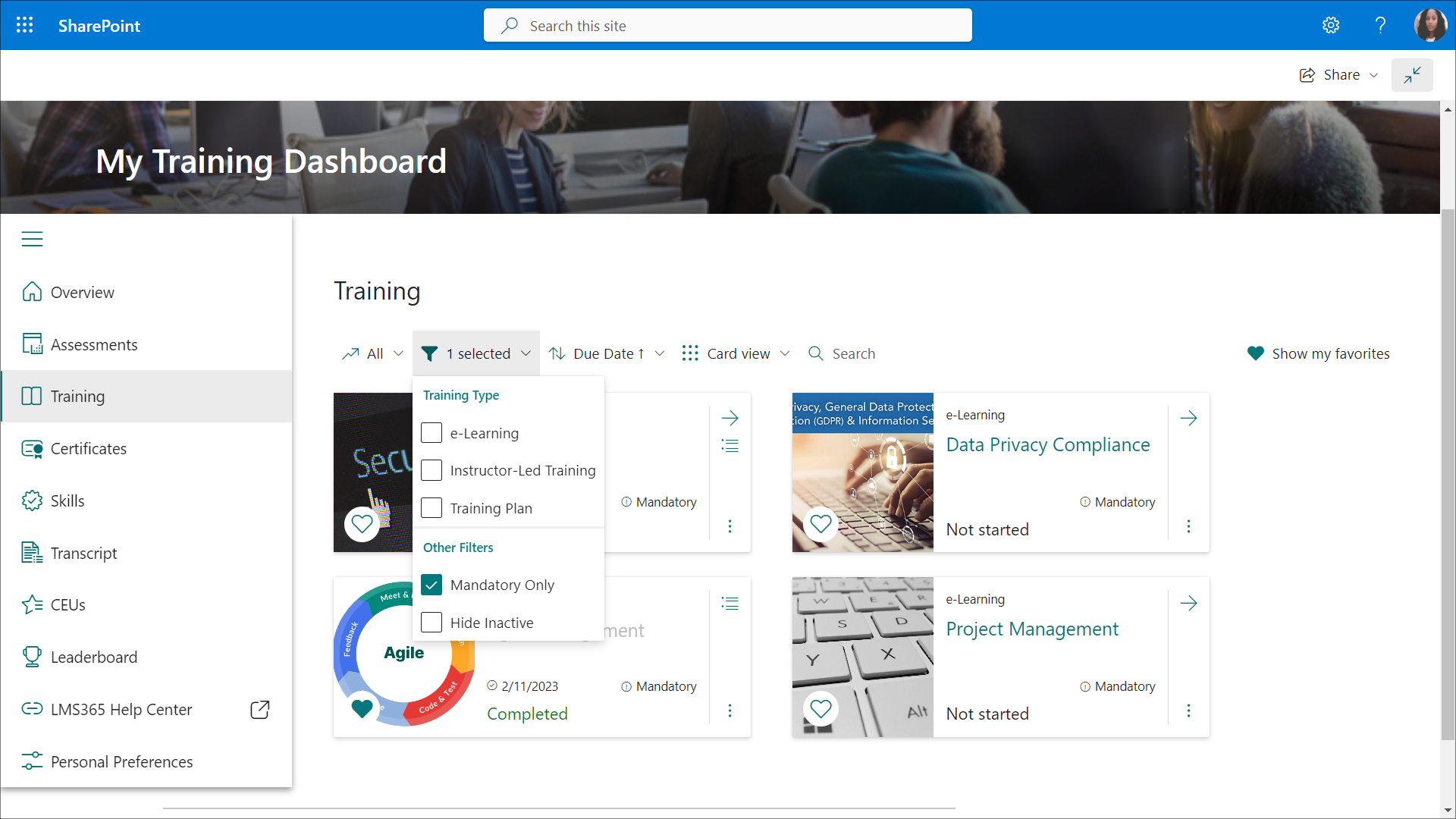Uncheck Mandatory Only filter
1456x819 pixels.
[431, 585]
